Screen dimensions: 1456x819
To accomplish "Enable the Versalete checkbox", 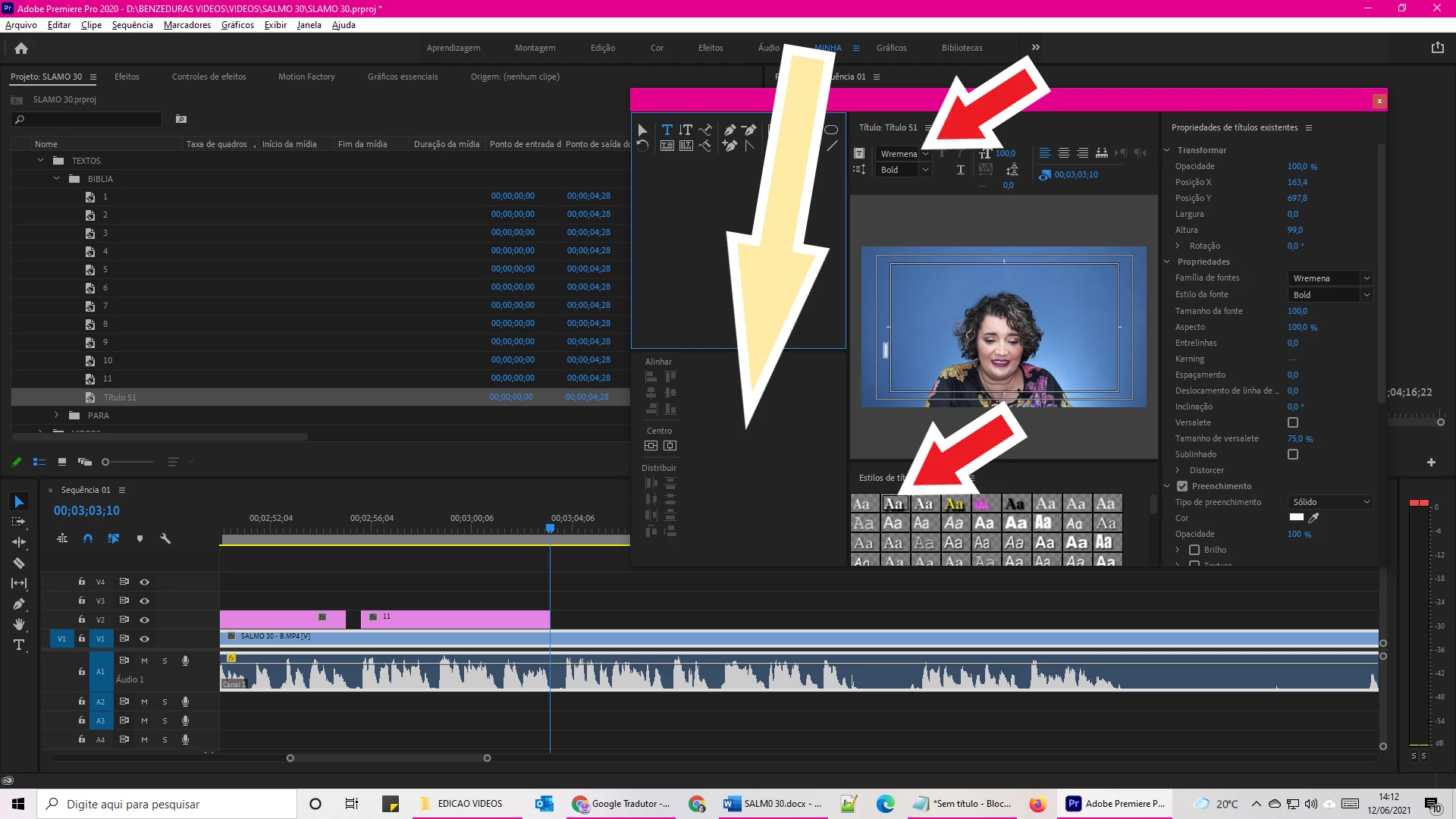I will (x=1293, y=422).
